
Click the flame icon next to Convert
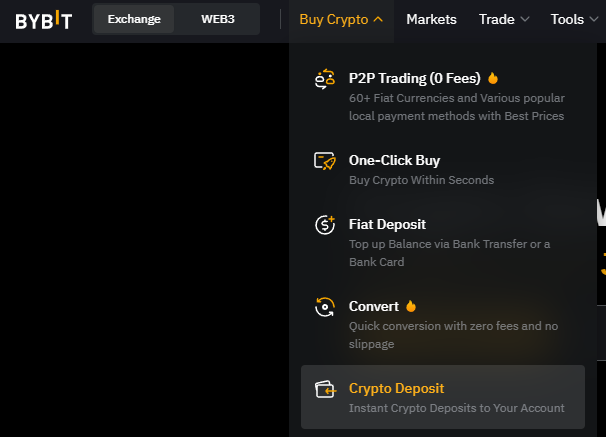click(x=411, y=306)
